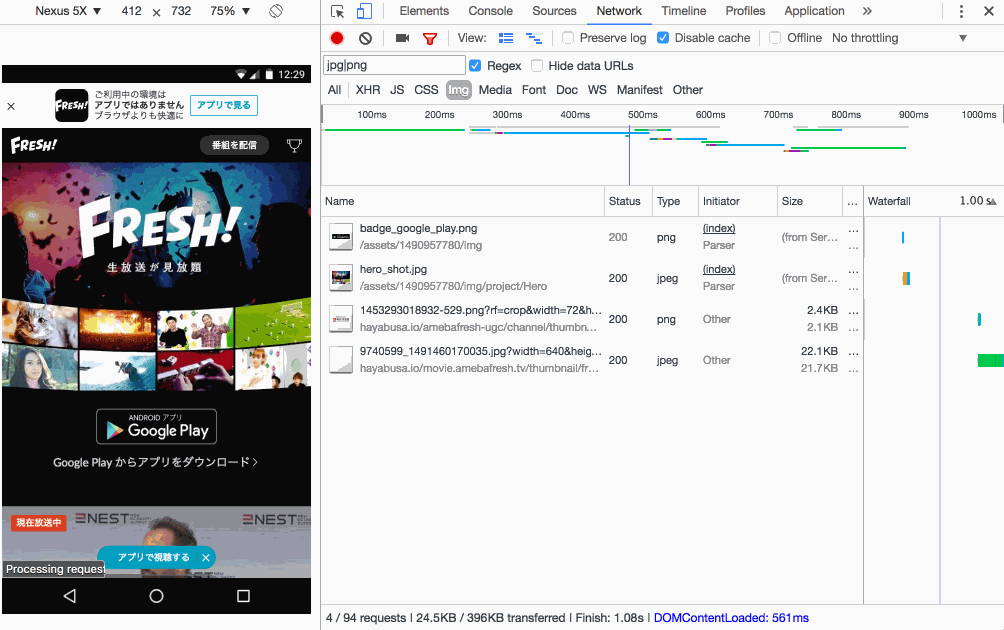Click badge_google_play.png thumbnail icon
This screenshot has width=1004, height=630.
(341, 237)
